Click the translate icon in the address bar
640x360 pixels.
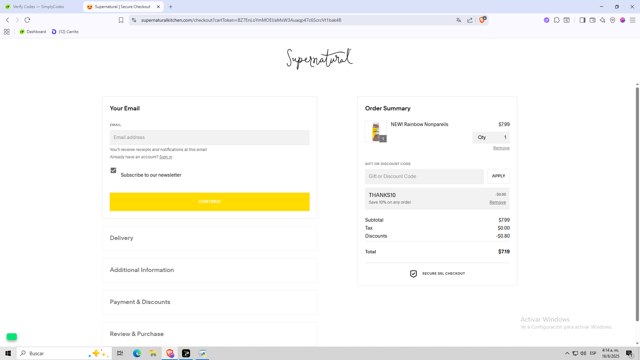pyautogui.click(x=459, y=20)
